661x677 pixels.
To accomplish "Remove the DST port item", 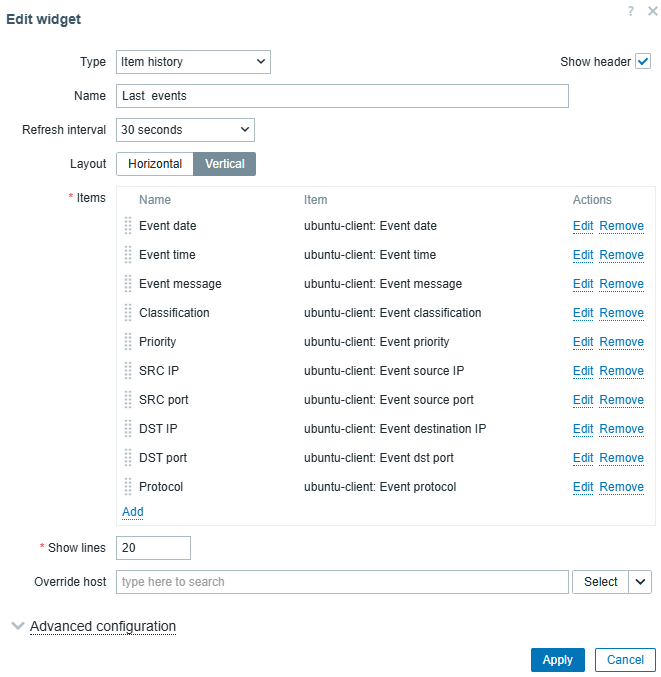I will pos(621,458).
